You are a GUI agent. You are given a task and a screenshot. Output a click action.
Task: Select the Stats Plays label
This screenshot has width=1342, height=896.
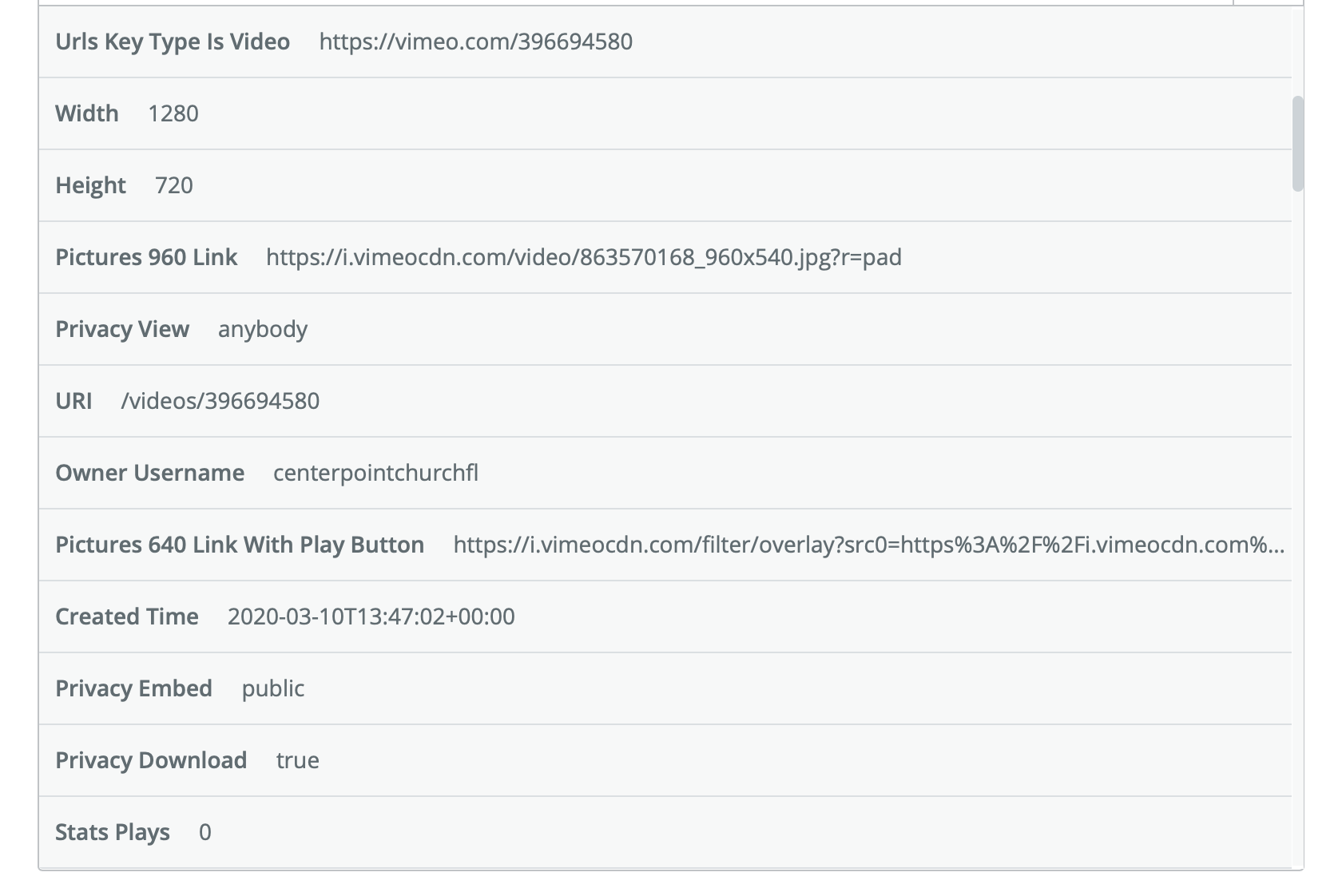(x=113, y=832)
